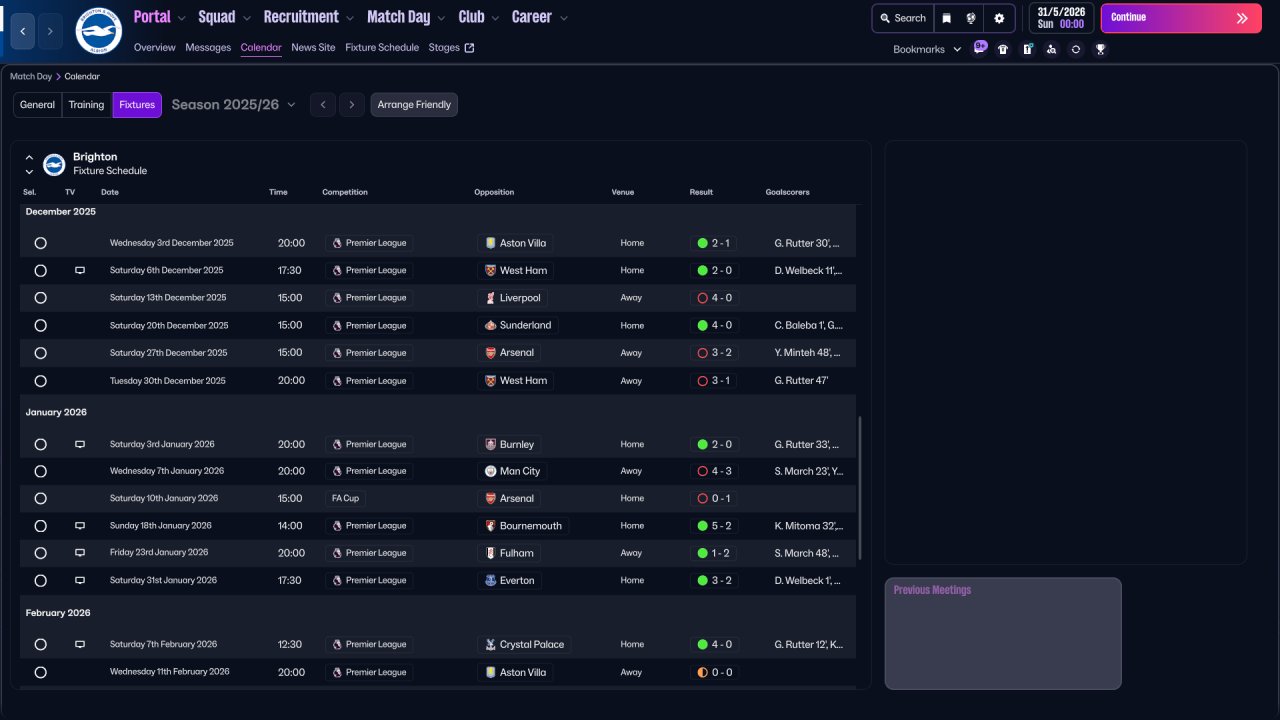Select the Aston Villa 3rd December fixture radio
This screenshot has height=720, width=1280.
click(x=40, y=243)
